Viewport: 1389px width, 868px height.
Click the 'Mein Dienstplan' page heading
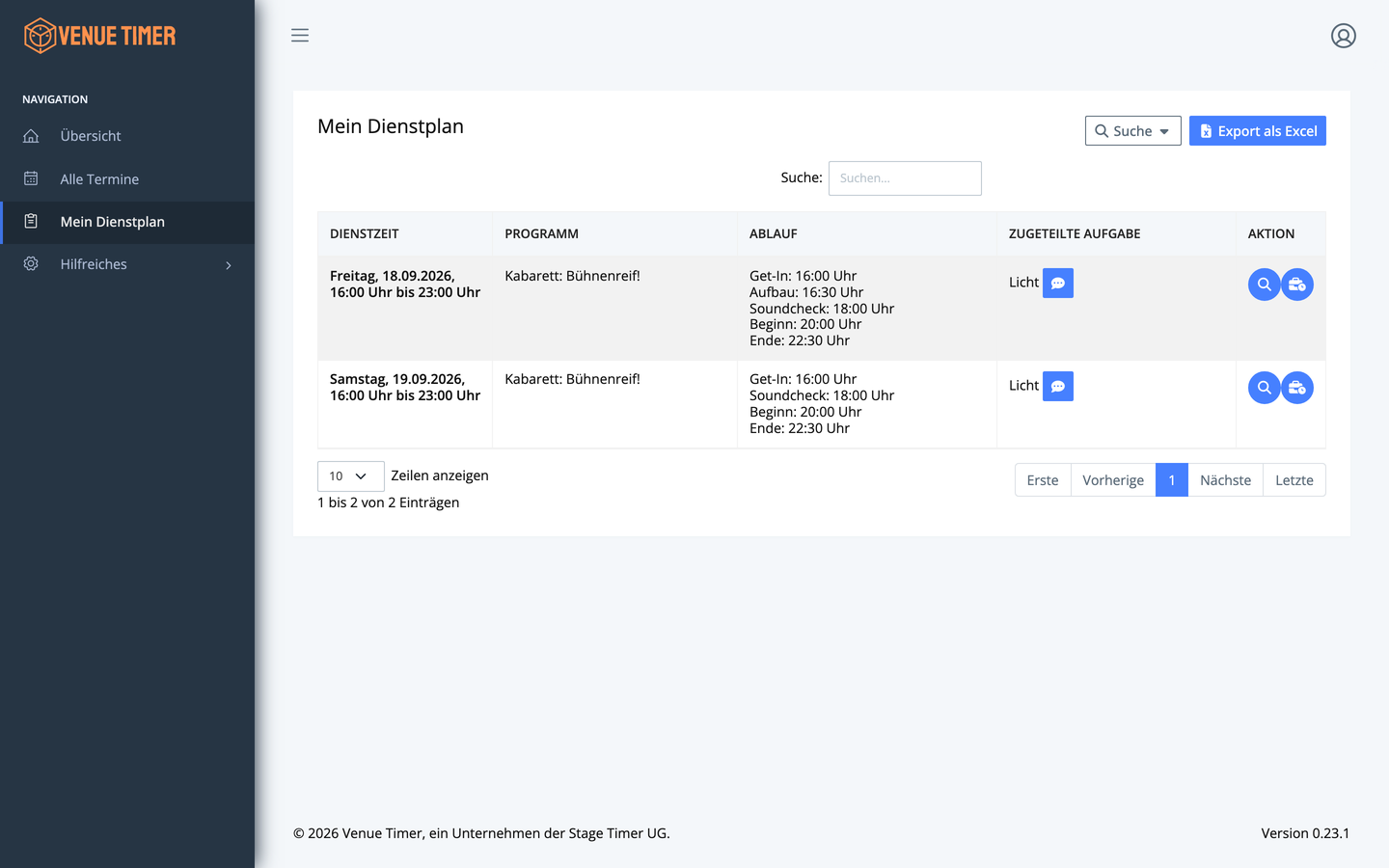coord(391,126)
